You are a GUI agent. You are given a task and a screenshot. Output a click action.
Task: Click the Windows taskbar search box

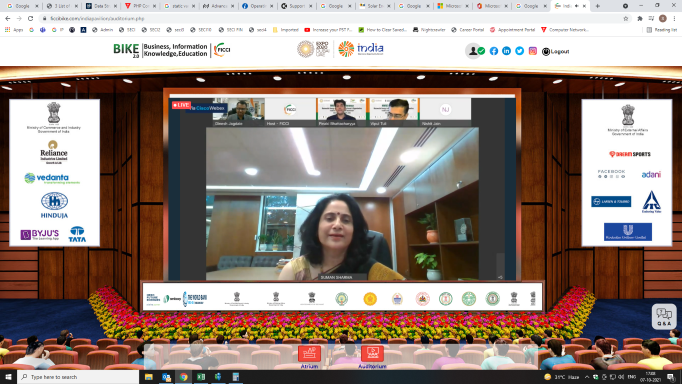tap(78, 377)
